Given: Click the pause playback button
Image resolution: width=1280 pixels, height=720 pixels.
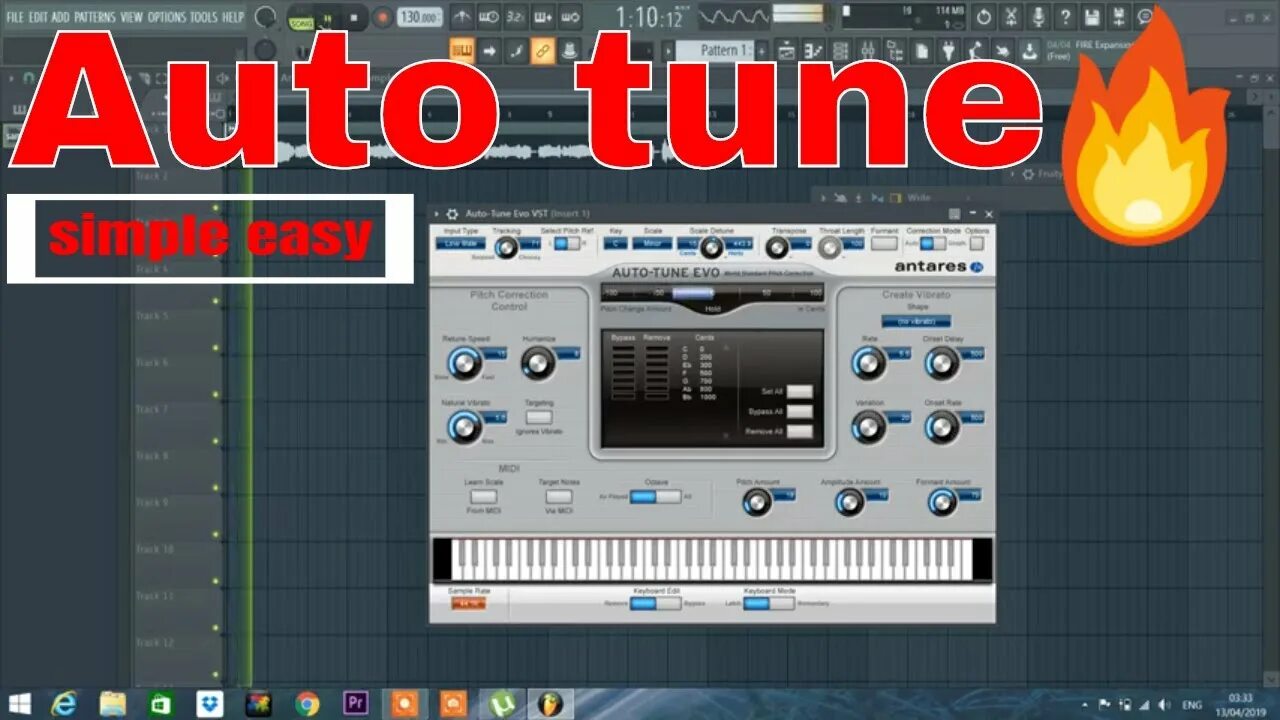Looking at the screenshot, I should (x=327, y=18).
